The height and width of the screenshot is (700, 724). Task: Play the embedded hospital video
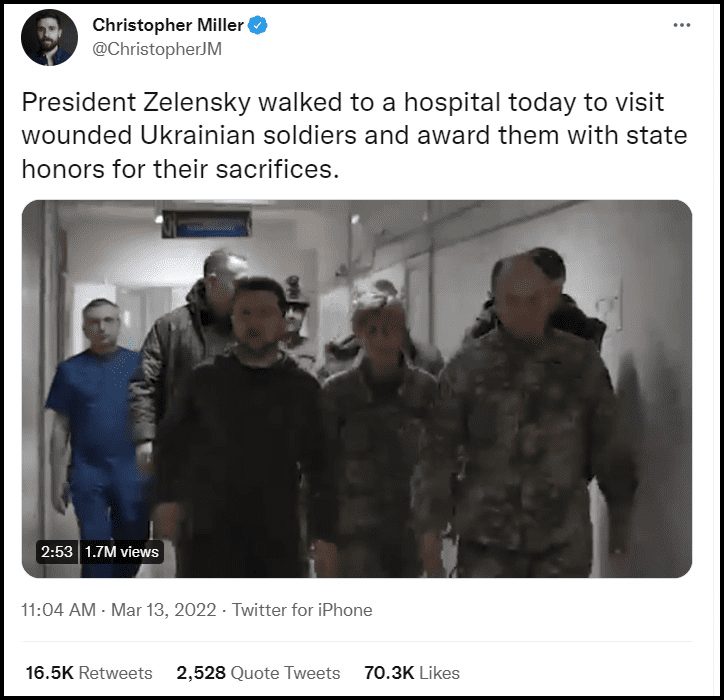(x=356, y=389)
